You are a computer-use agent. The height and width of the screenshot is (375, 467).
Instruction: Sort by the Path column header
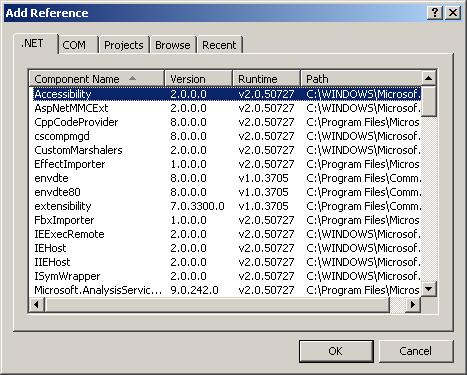click(361, 79)
